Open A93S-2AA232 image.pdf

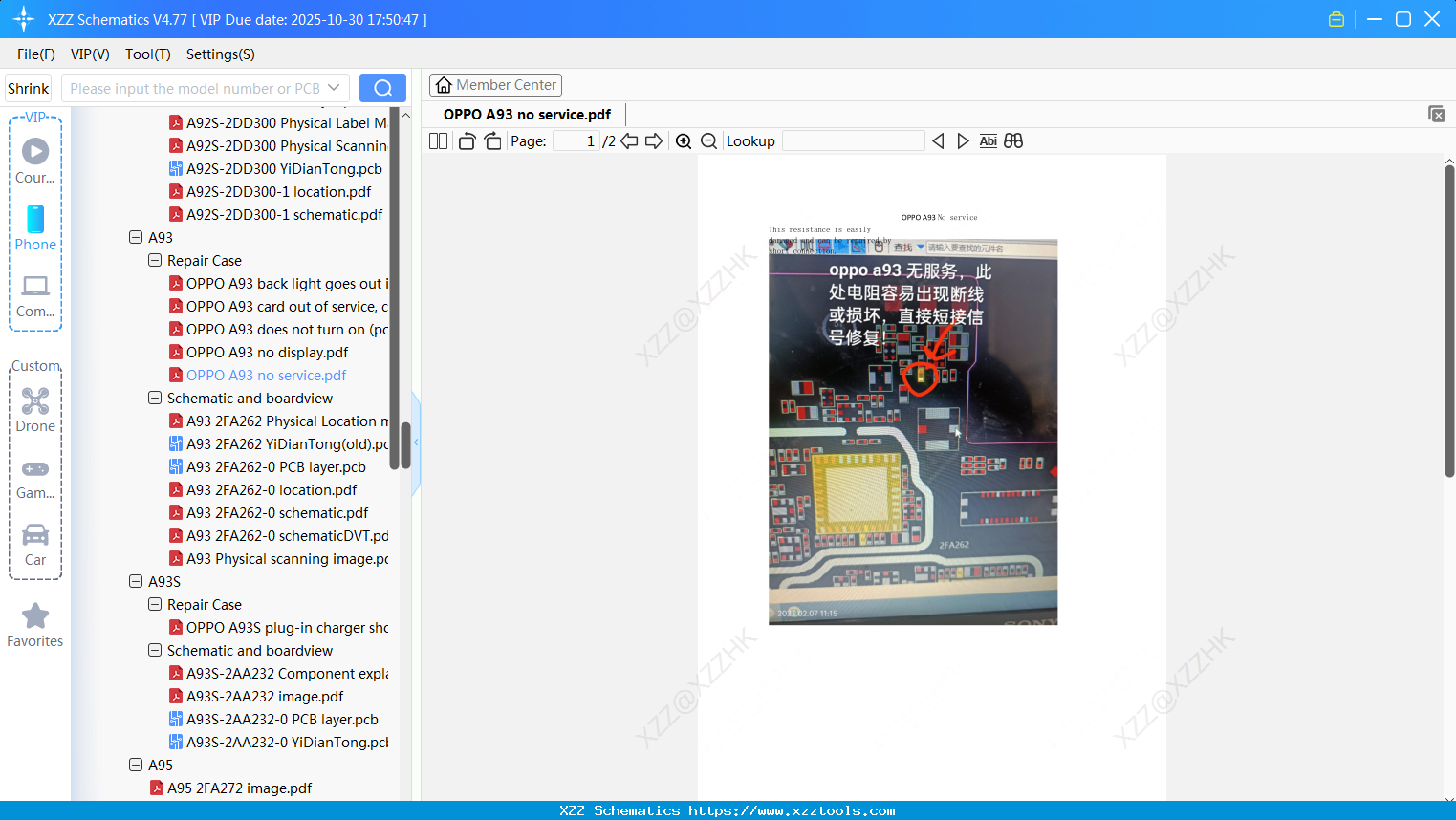pyautogui.click(x=256, y=697)
